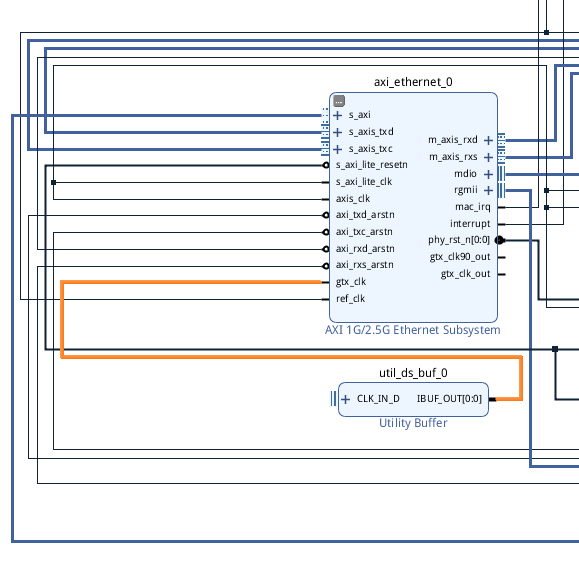The height and width of the screenshot is (563, 579).
Task: Click the Utility Buffer label
Action: pyautogui.click(x=413, y=423)
